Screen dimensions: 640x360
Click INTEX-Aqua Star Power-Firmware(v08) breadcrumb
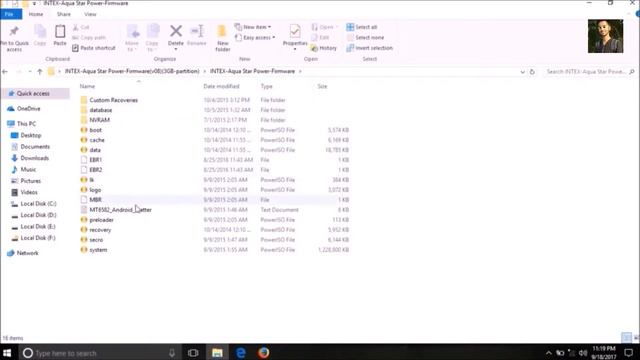132,71
